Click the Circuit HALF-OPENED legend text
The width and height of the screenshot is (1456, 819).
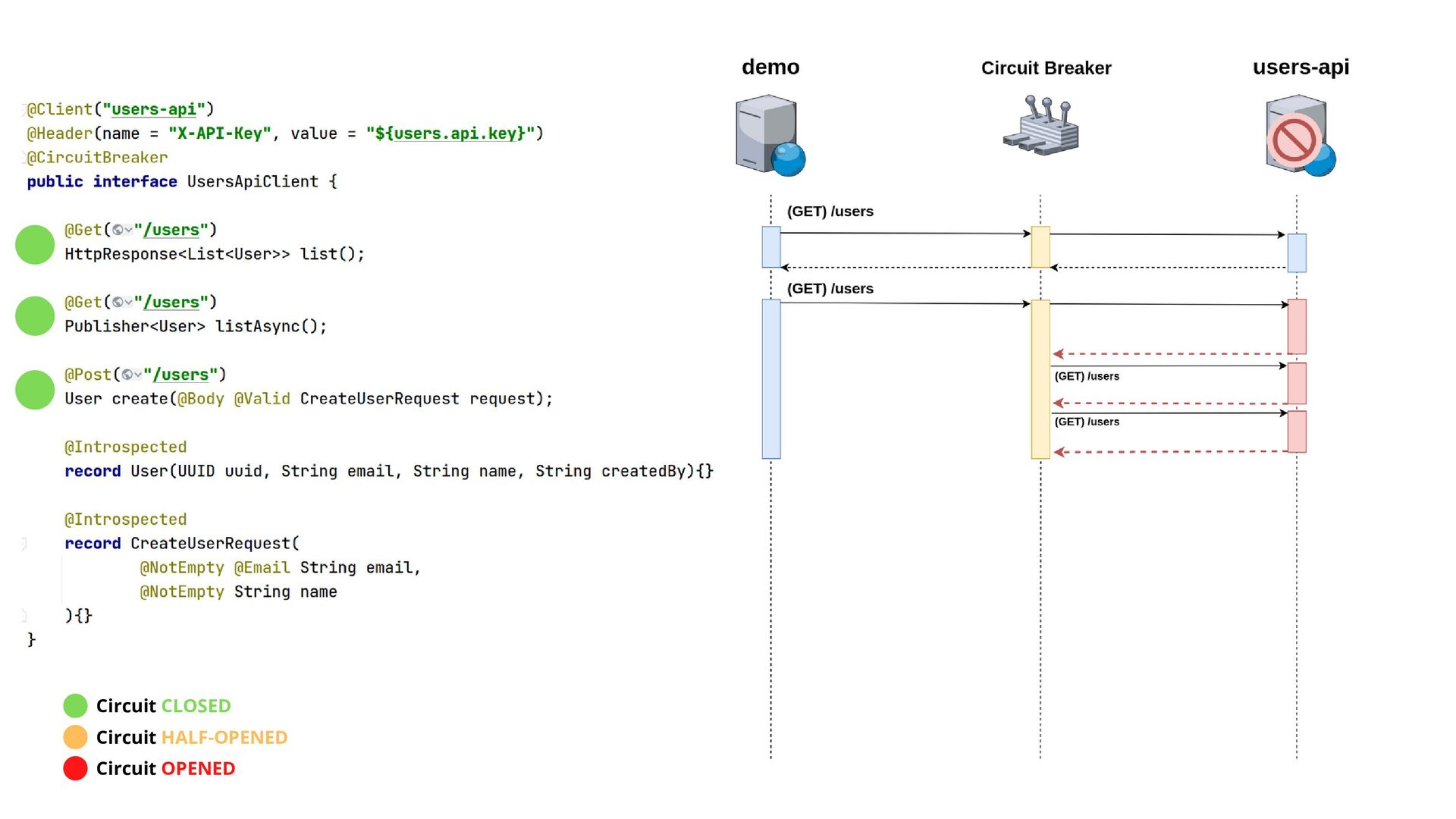(x=192, y=737)
